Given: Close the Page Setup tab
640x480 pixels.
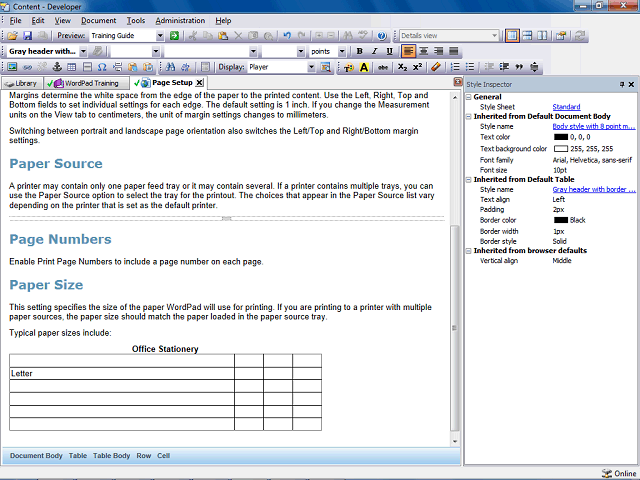Looking at the screenshot, I should (x=199, y=83).
